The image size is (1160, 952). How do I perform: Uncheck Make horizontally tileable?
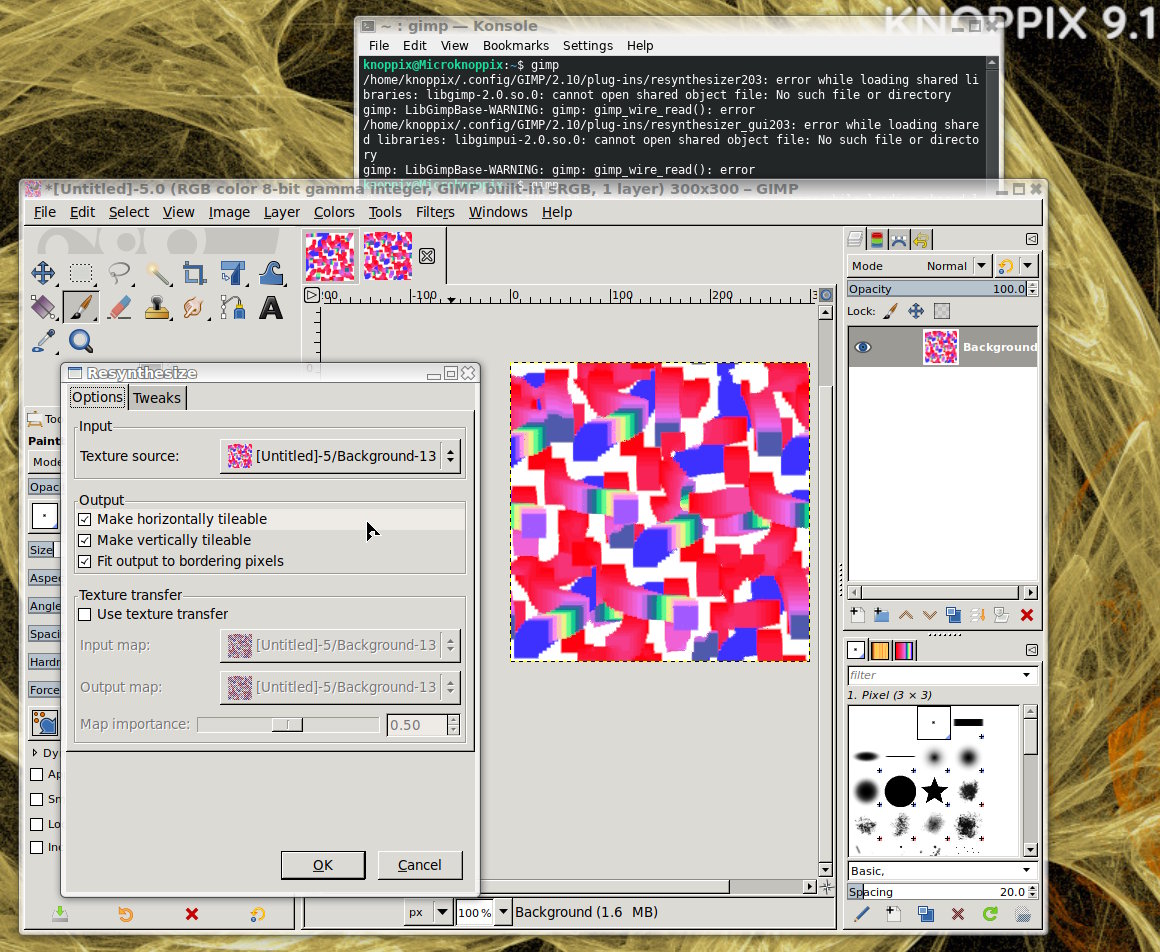pos(85,519)
